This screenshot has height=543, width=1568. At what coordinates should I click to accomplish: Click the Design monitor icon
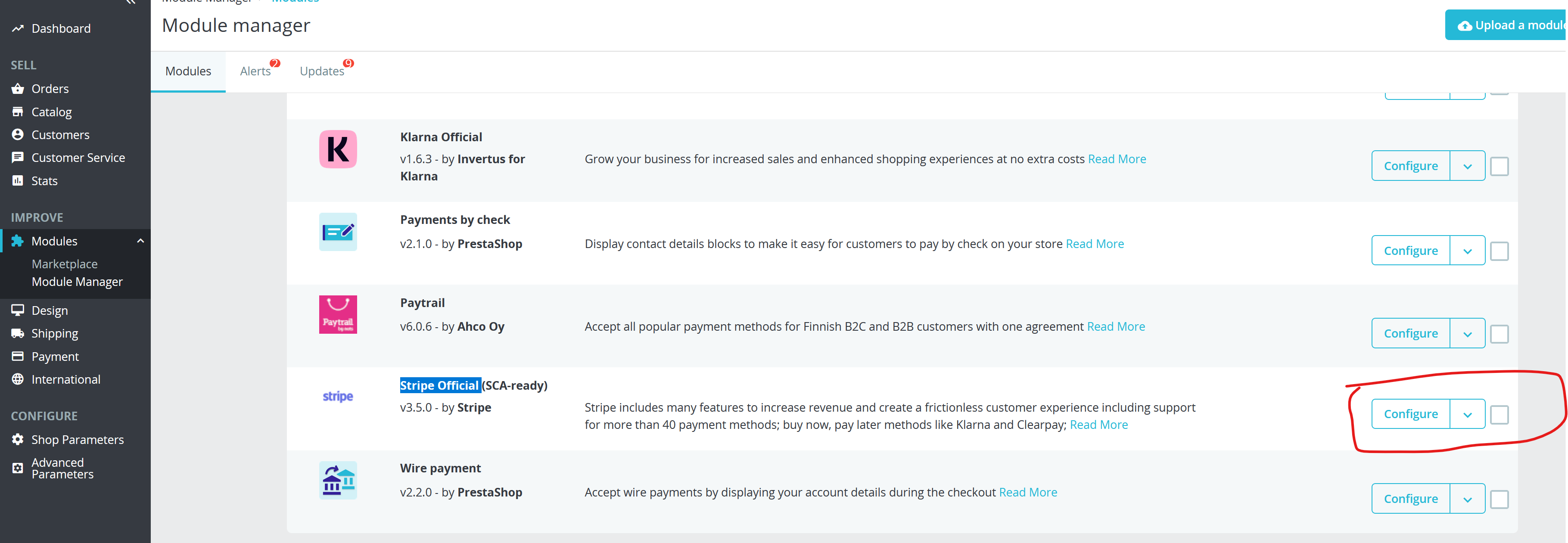(x=18, y=310)
